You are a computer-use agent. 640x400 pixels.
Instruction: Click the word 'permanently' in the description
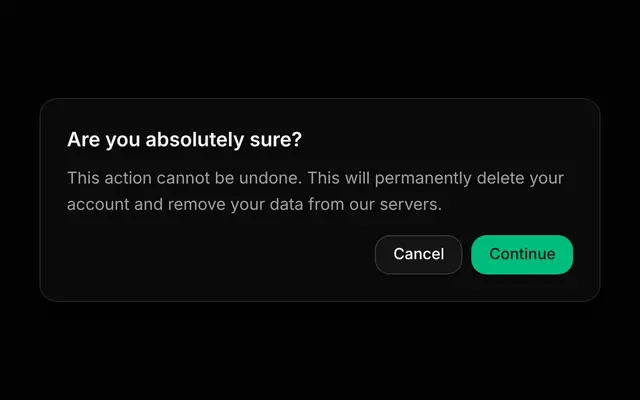tap(423, 179)
